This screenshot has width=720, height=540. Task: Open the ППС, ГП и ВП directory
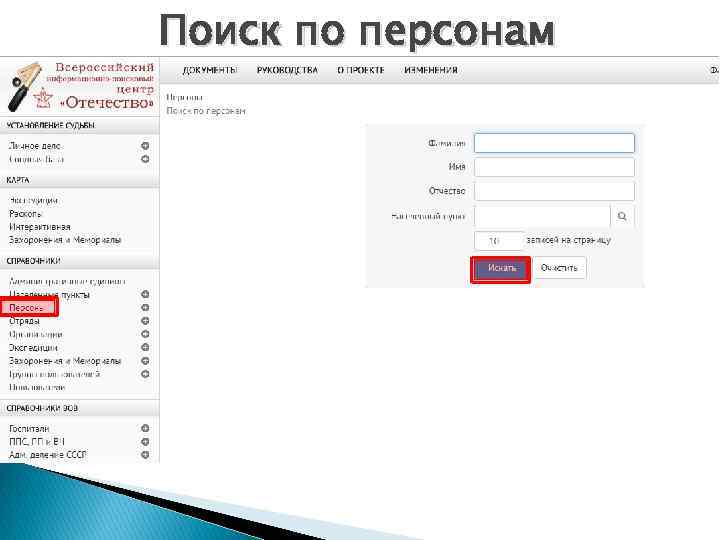tap(37, 442)
